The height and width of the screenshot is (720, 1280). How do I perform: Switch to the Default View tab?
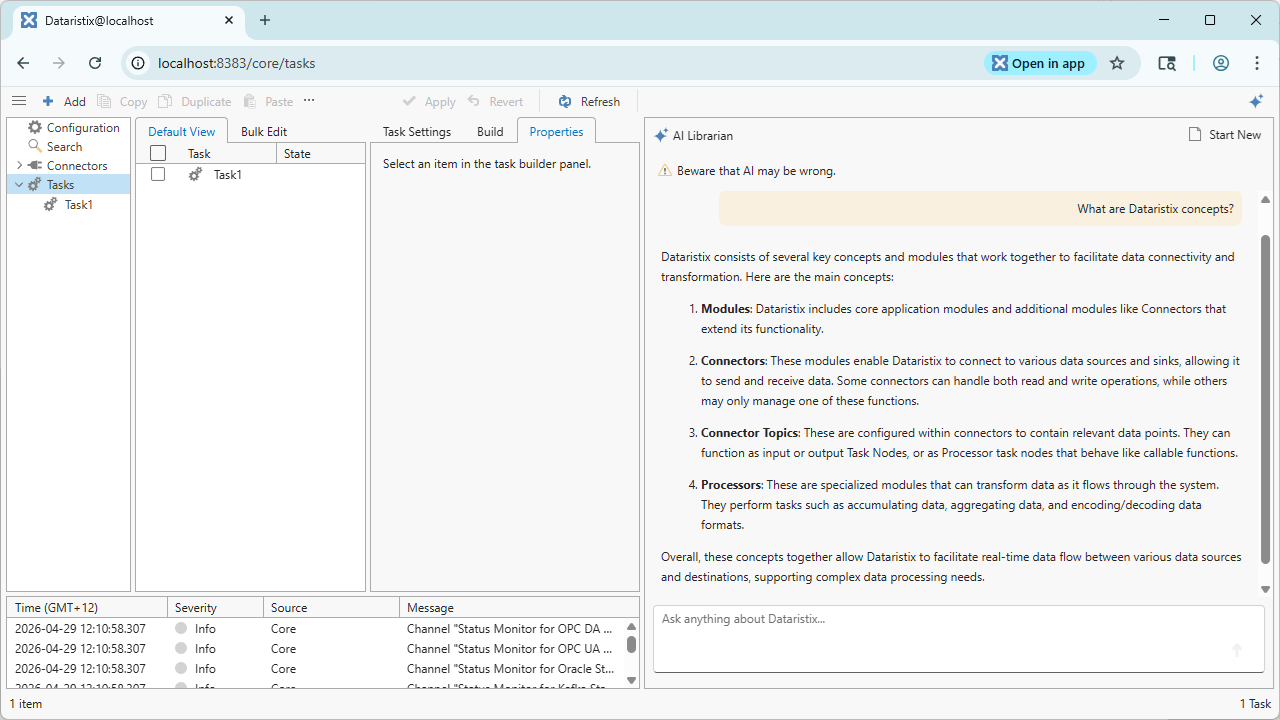point(182,131)
